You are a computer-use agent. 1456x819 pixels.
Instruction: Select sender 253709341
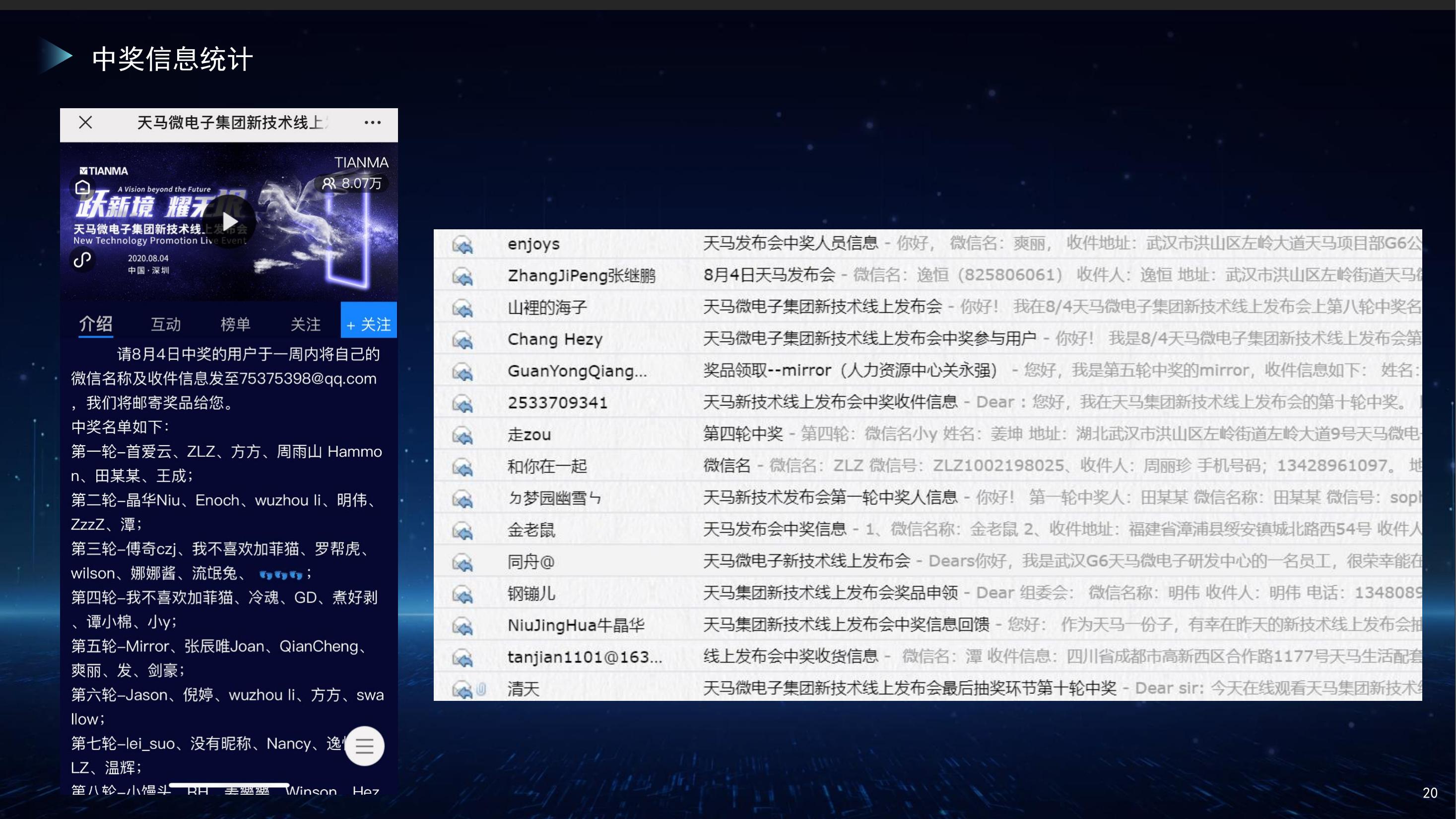(x=557, y=403)
